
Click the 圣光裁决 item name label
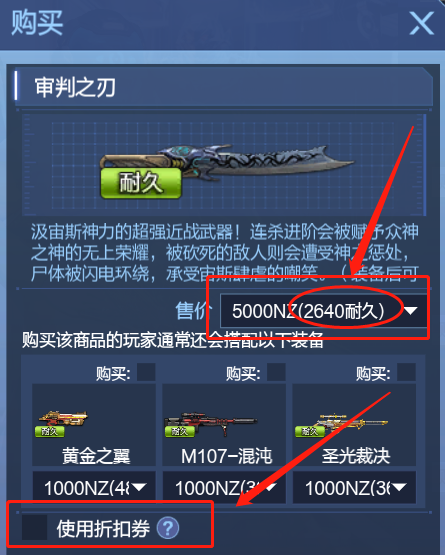click(x=355, y=456)
